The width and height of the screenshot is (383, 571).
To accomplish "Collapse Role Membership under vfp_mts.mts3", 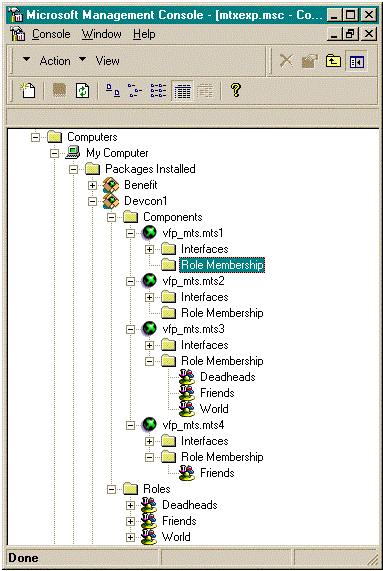I will click(x=149, y=362).
